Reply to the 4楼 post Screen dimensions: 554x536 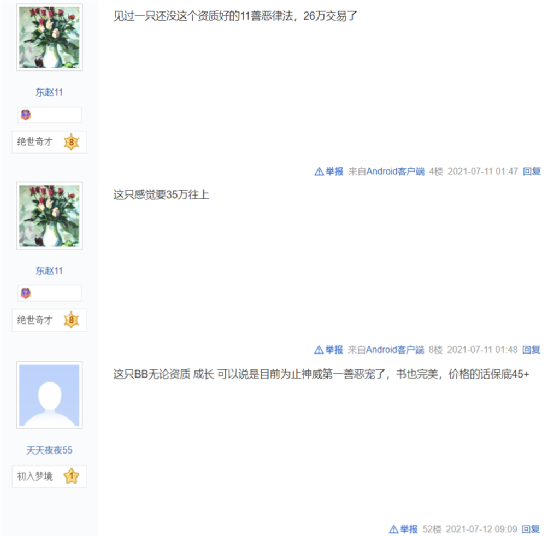531,171
